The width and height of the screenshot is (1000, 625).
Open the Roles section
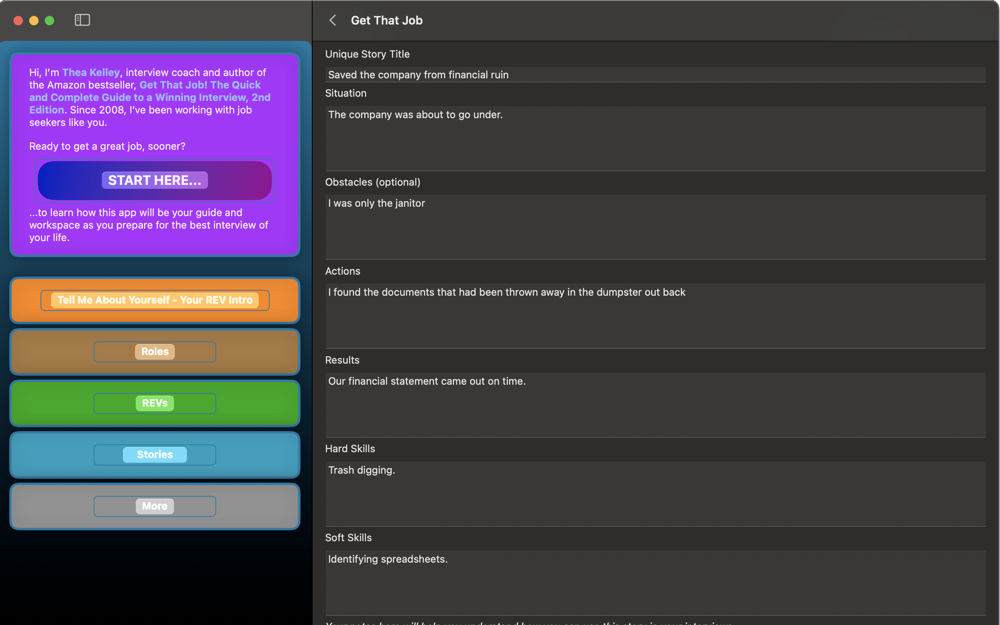[155, 351]
